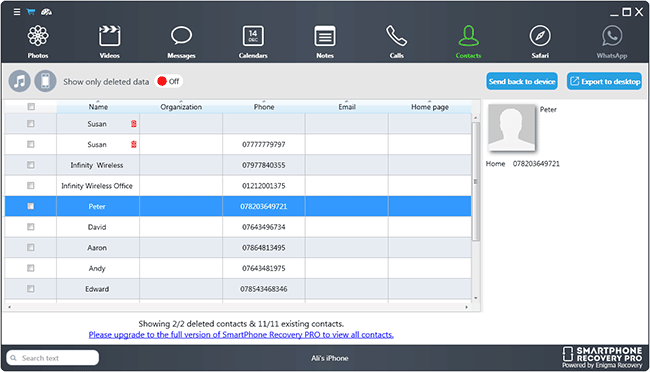Sort by Home page column header
This screenshot has width=650, height=372.
[x=430, y=107]
